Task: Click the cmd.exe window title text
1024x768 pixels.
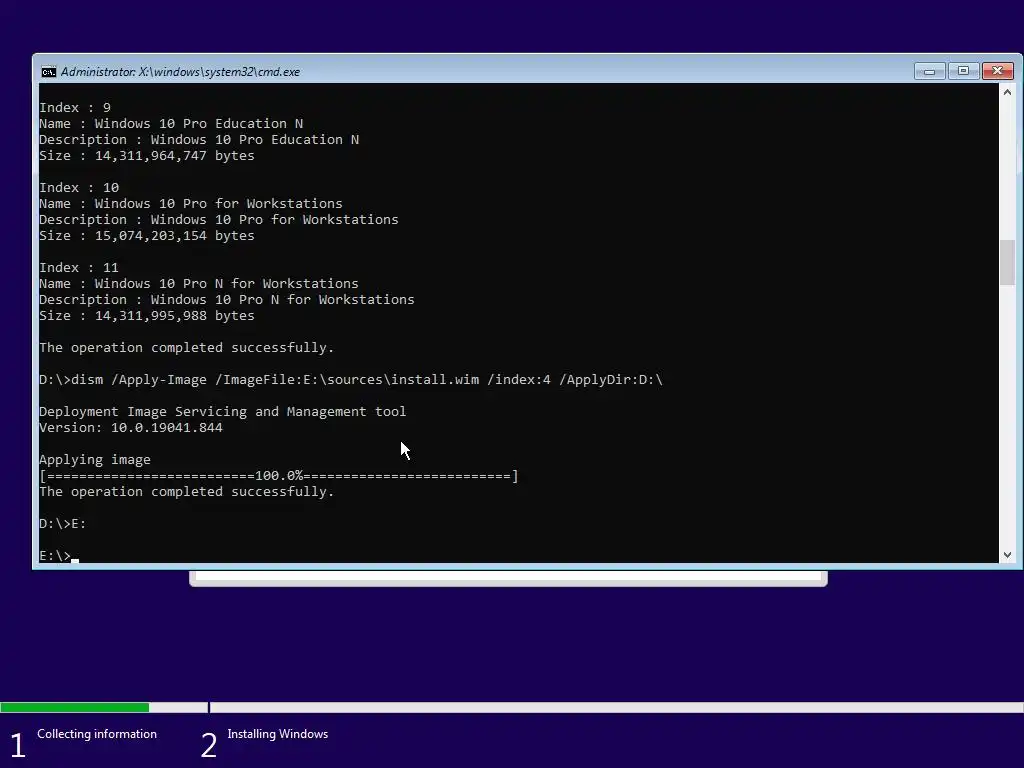Action: click(x=180, y=72)
